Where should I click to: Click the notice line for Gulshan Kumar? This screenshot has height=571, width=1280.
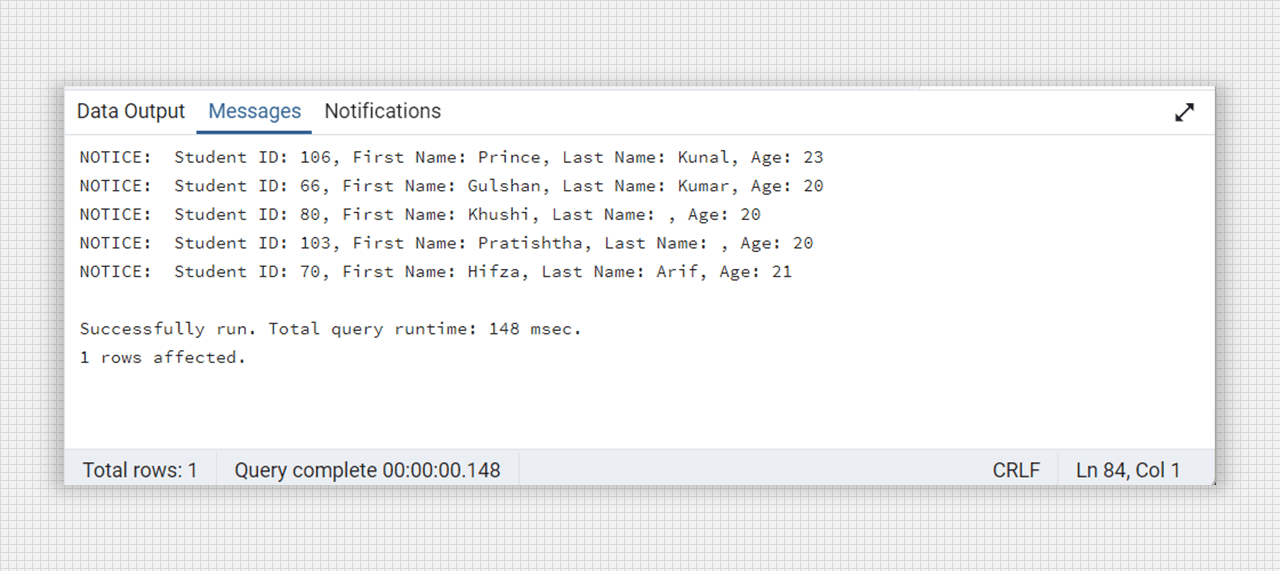[451, 186]
